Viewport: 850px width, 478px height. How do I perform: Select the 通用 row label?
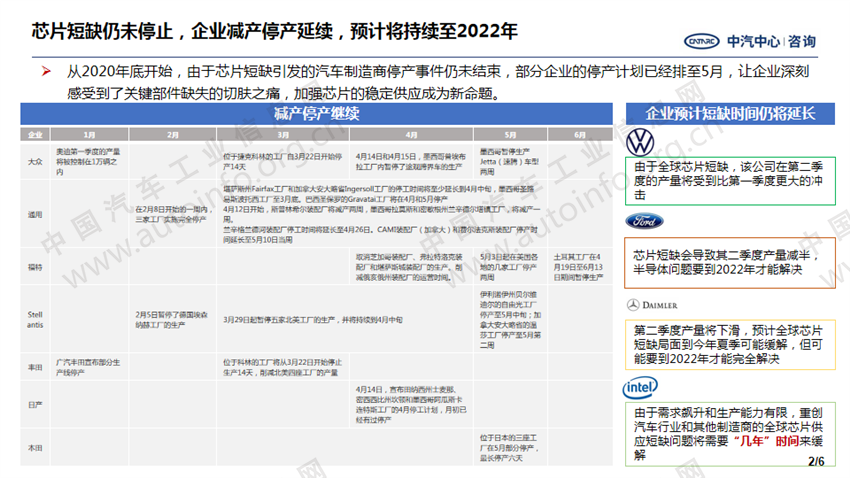coord(35,215)
